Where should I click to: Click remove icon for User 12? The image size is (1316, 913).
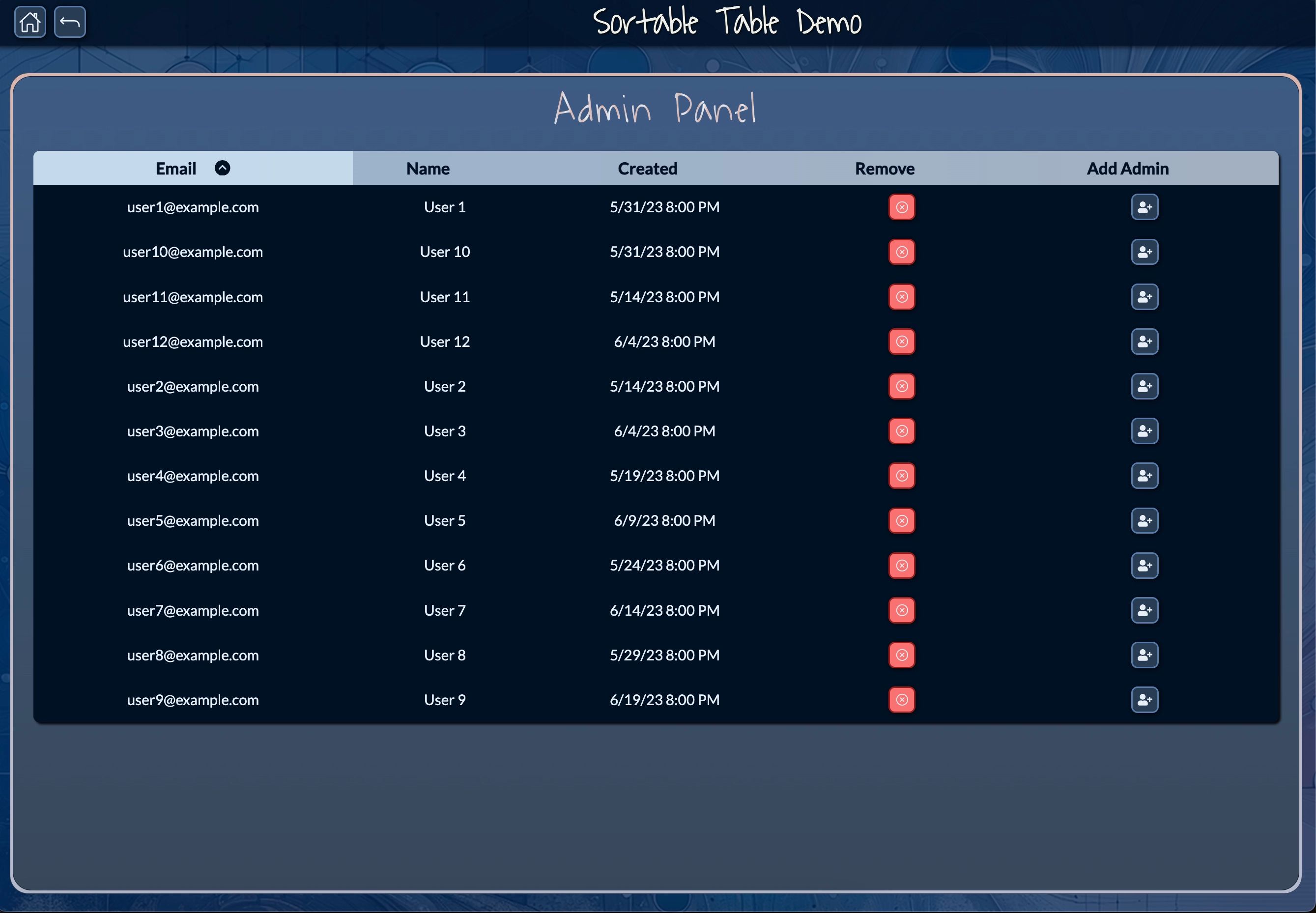click(901, 342)
